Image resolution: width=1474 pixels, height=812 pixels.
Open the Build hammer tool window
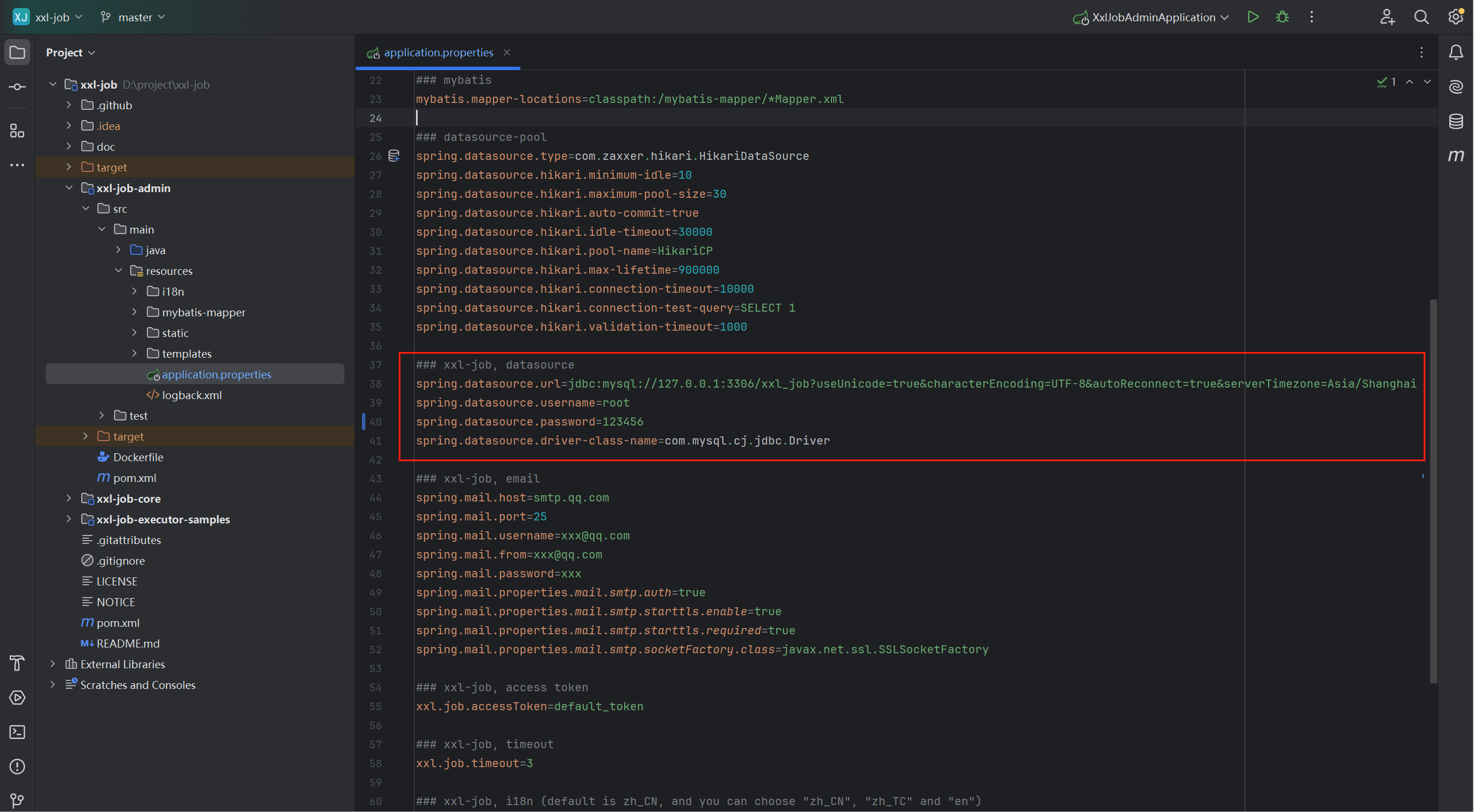[x=17, y=663]
